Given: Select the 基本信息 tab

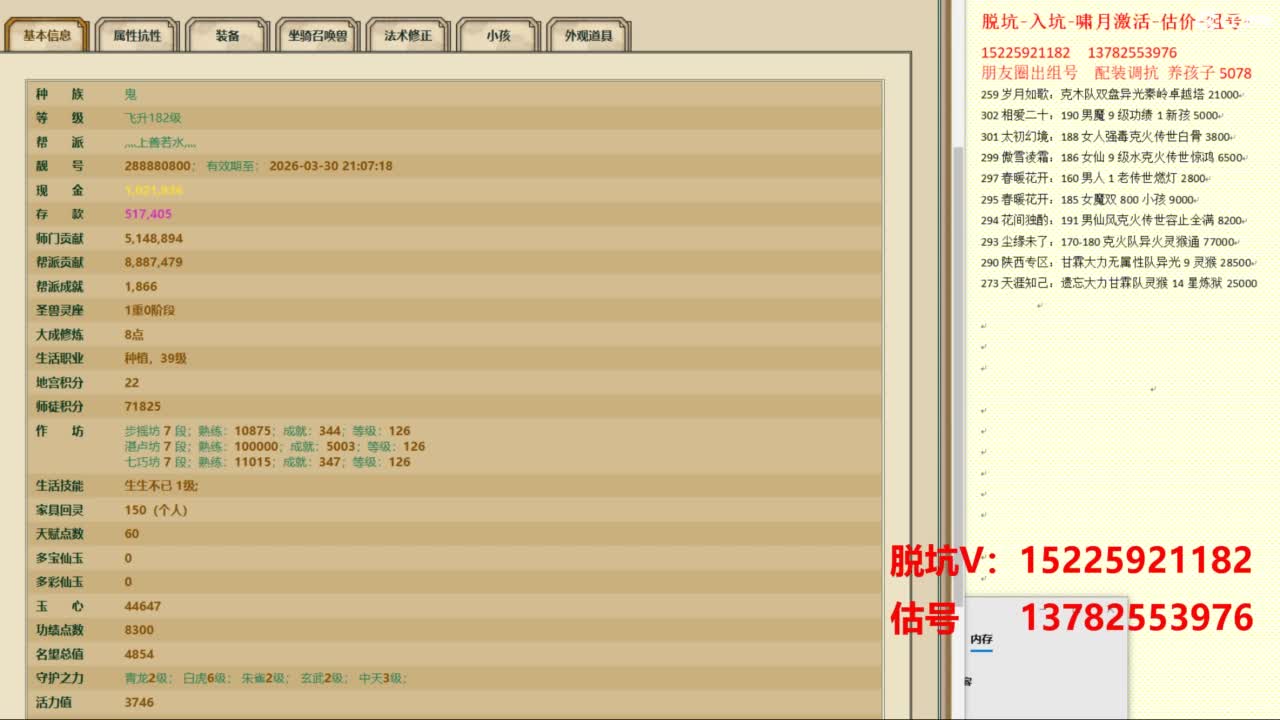Looking at the screenshot, I should point(47,36).
